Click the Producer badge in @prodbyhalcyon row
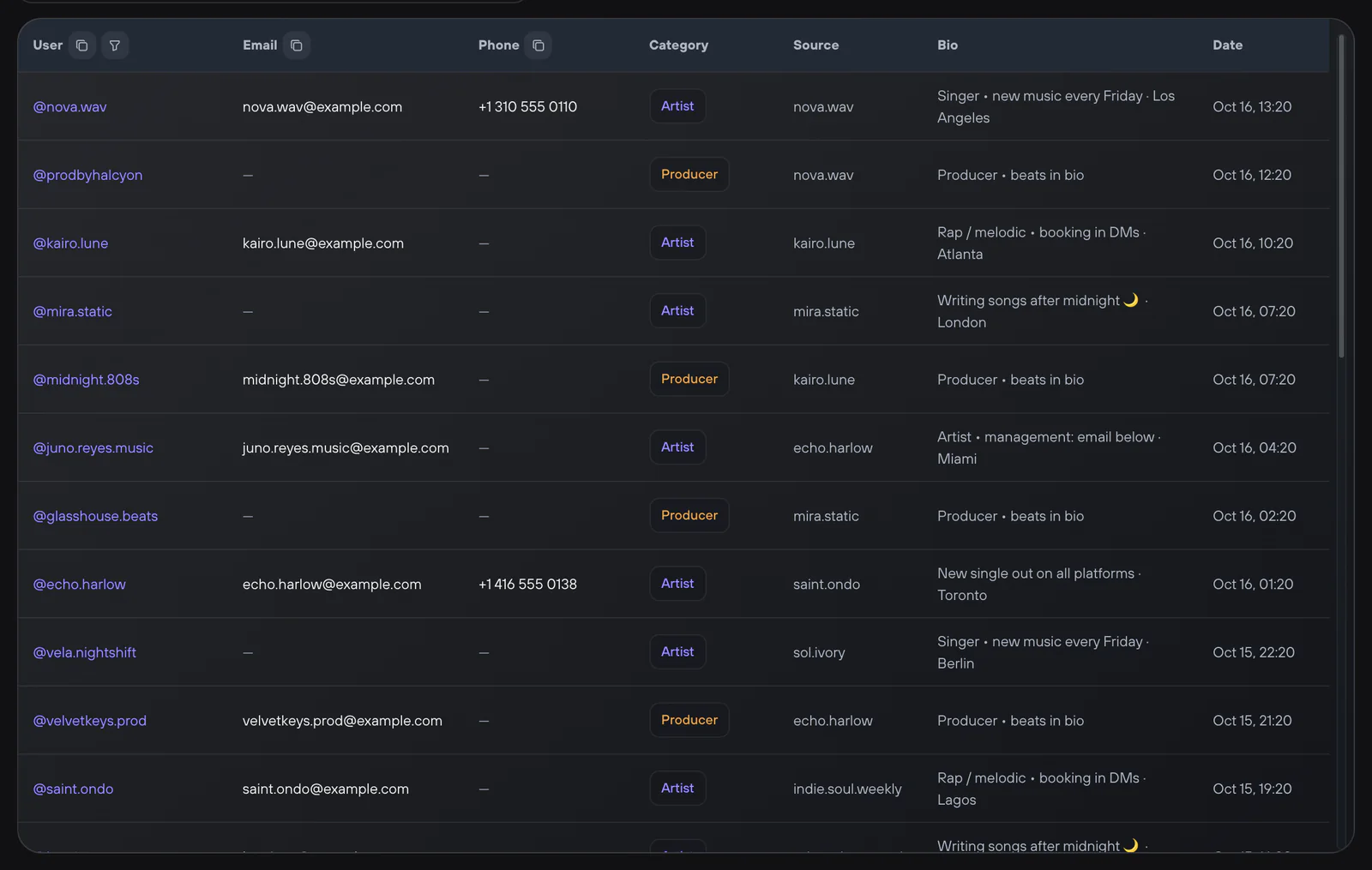Viewport: 1372px width, 870px height. (689, 174)
